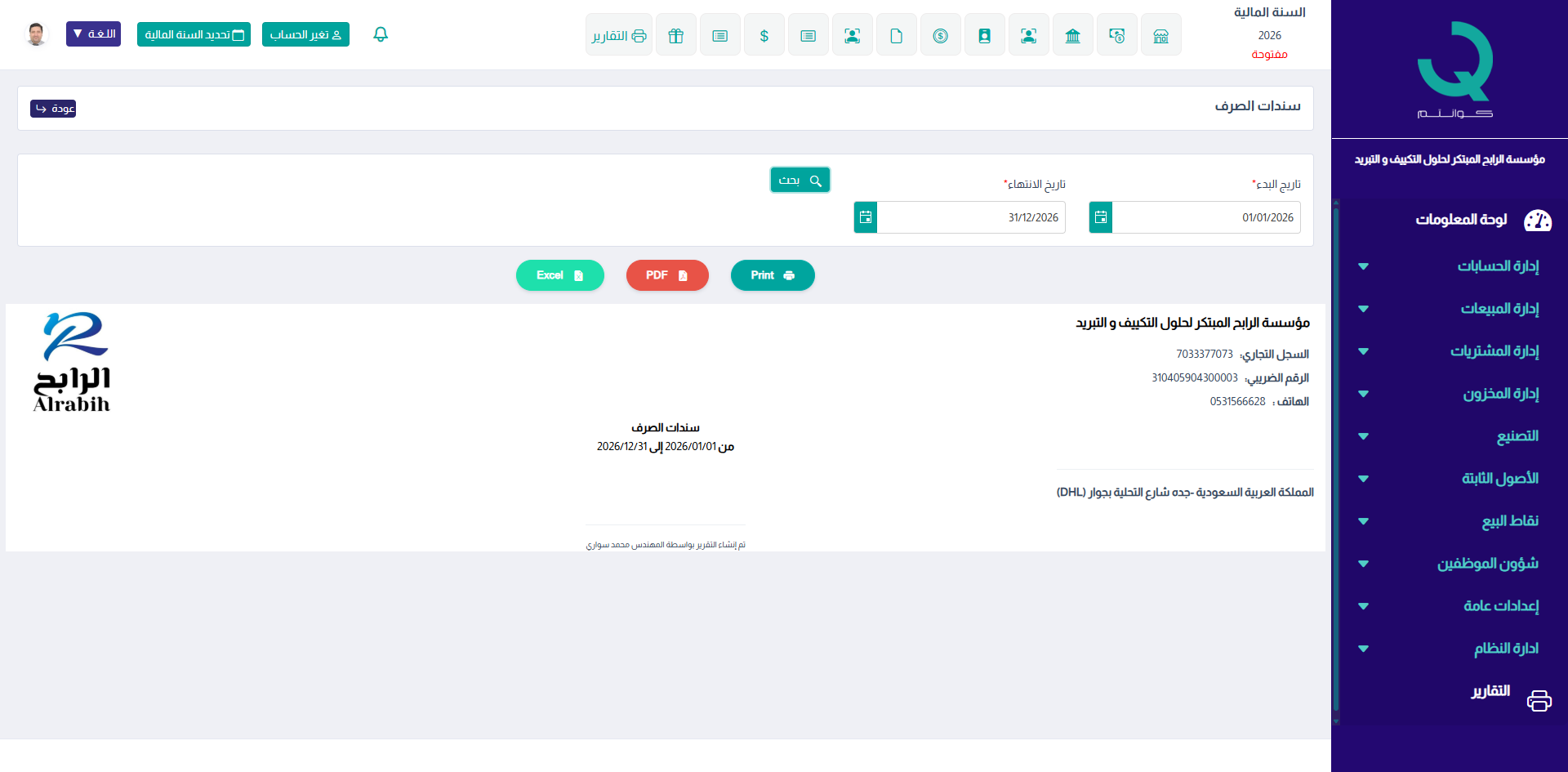The image size is (1568, 772).
Task: Click the coin circle dollar icon
Action: (x=940, y=35)
